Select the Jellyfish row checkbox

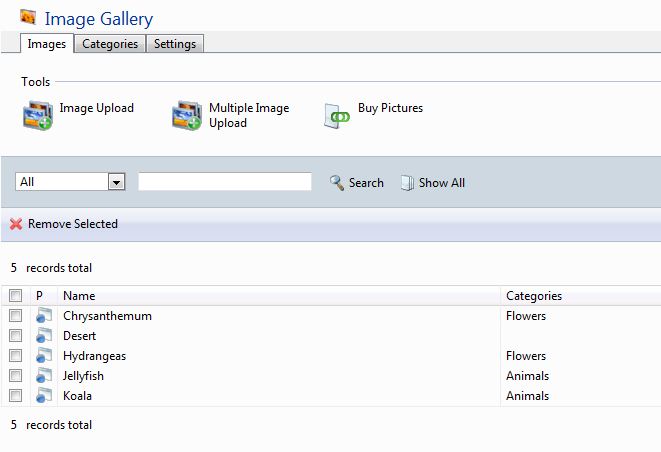point(15,376)
